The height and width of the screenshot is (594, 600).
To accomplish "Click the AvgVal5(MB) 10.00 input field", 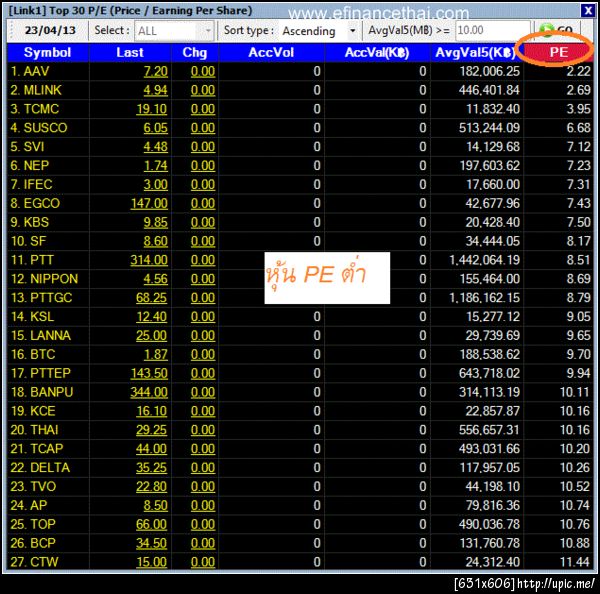I will [x=492, y=30].
